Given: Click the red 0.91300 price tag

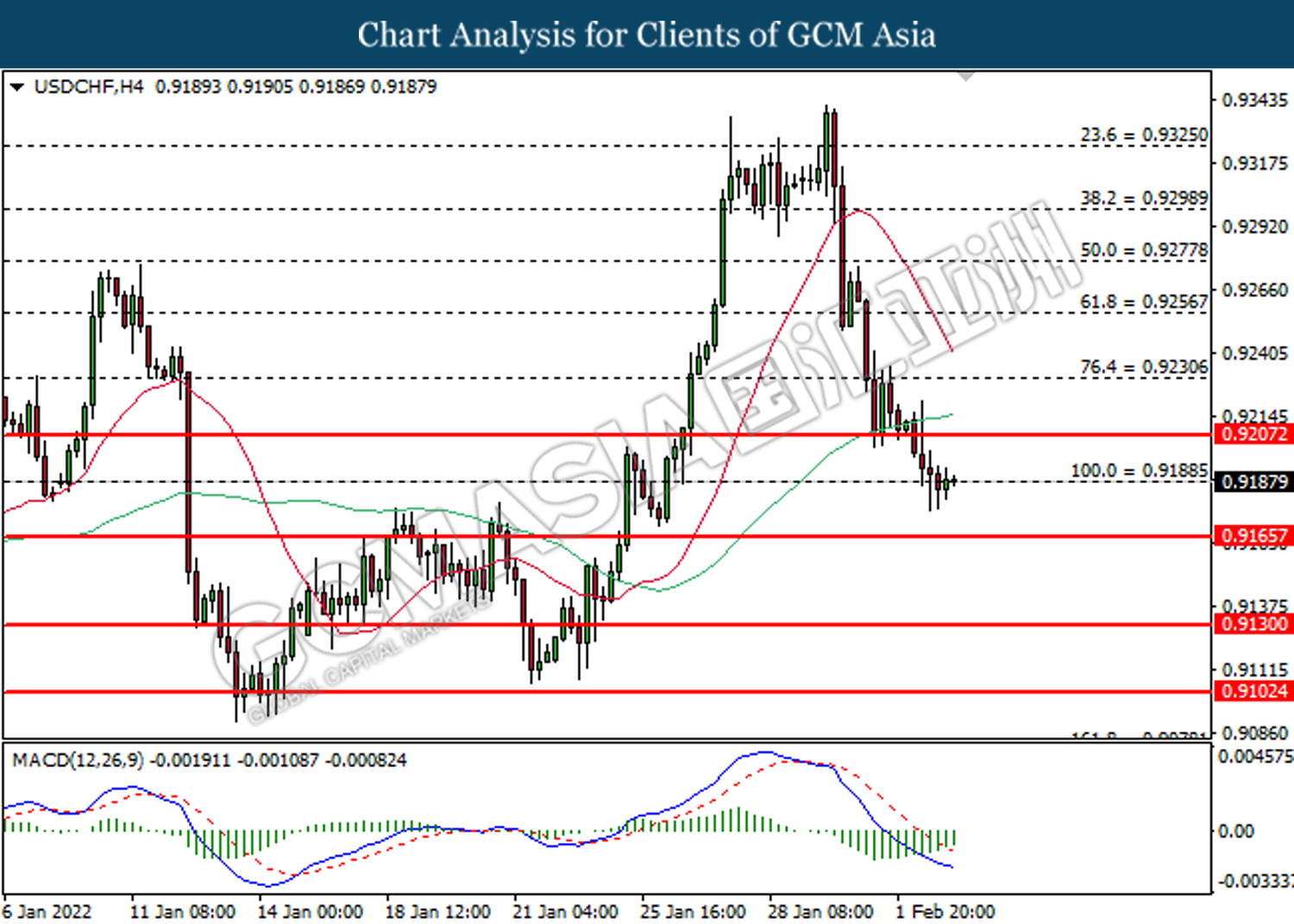Looking at the screenshot, I should pos(1253,624).
